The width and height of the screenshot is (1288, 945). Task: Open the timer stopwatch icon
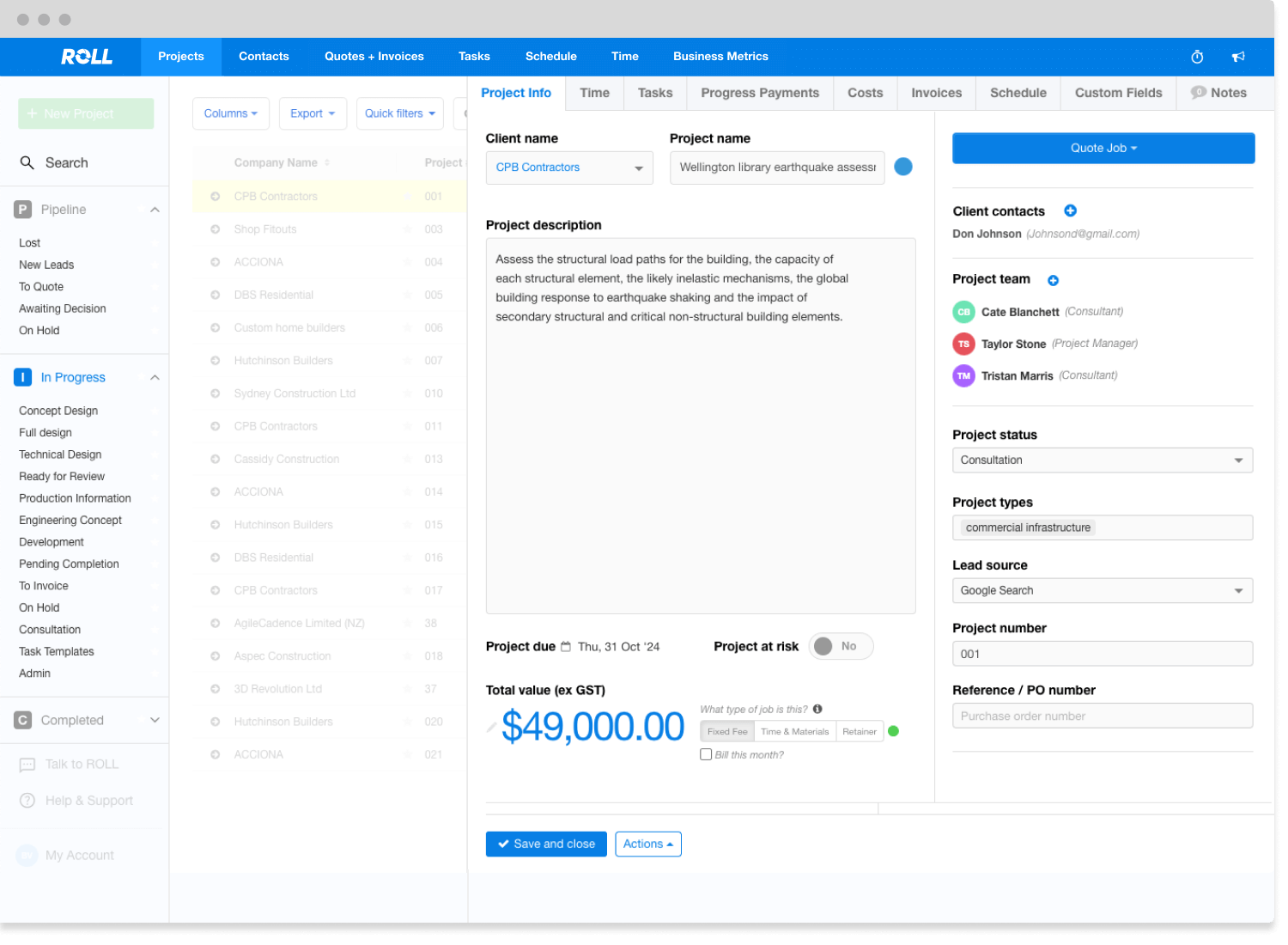point(1197,57)
